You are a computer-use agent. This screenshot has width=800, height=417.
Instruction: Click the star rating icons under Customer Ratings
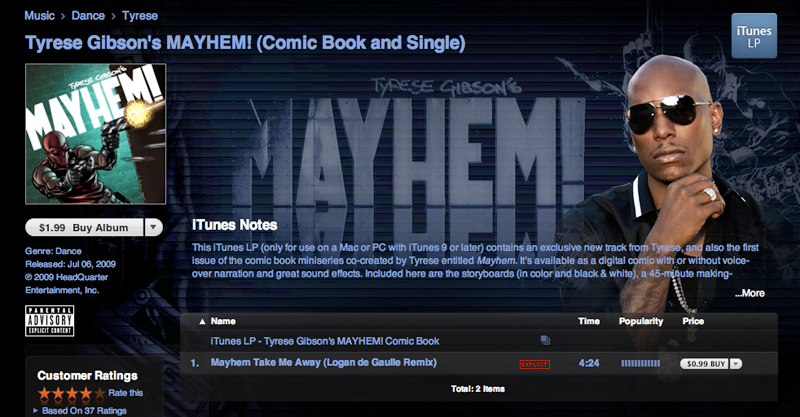coord(72,394)
